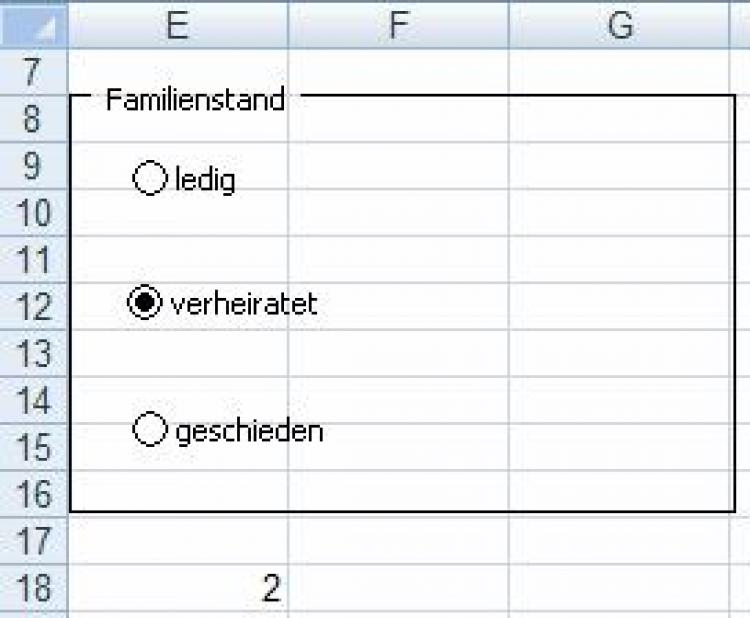Select the 'ledig' radio button
Image resolution: width=750 pixels, height=618 pixels.
(149, 179)
